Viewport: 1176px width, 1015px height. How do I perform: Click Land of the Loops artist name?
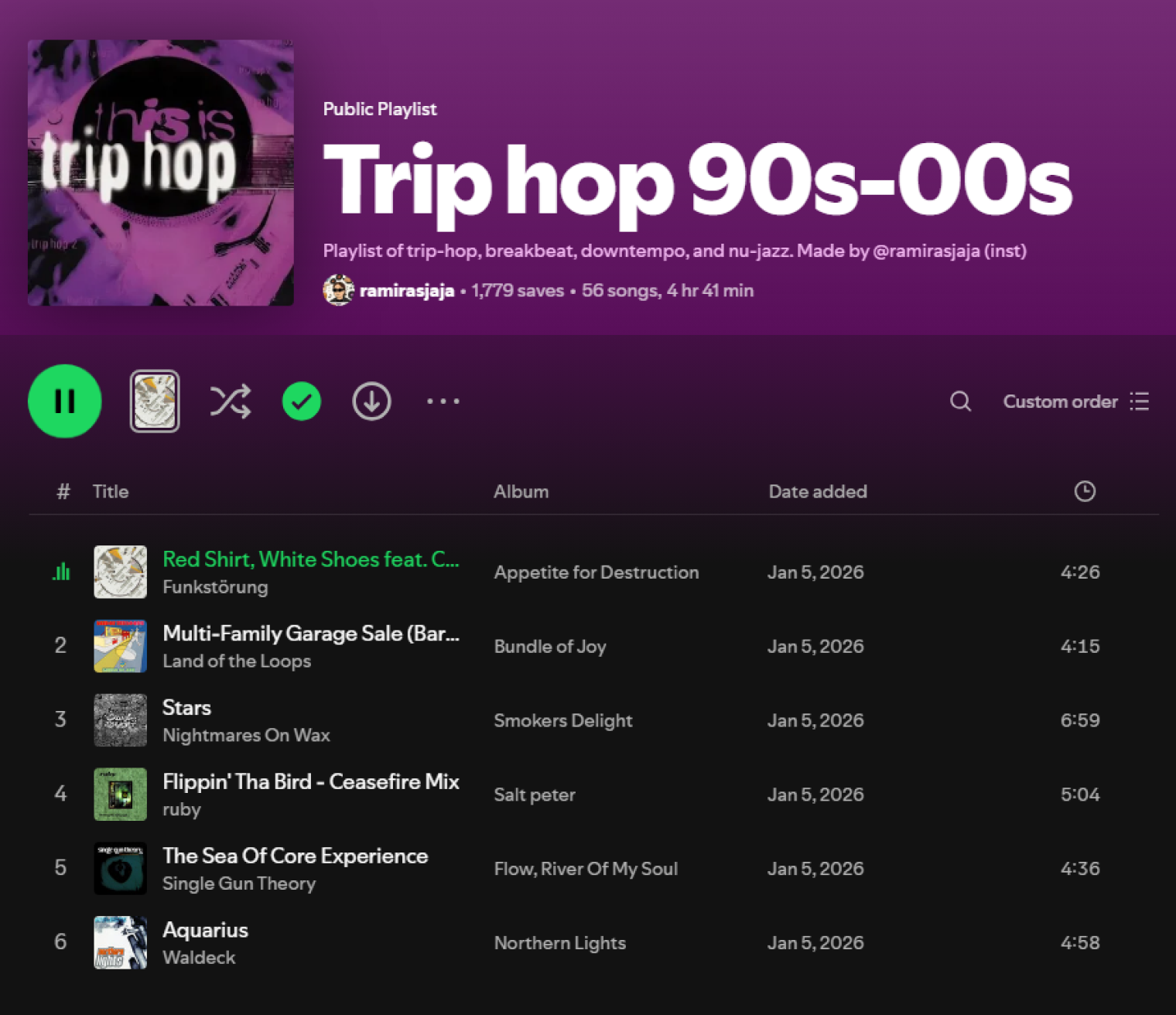[237, 661]
